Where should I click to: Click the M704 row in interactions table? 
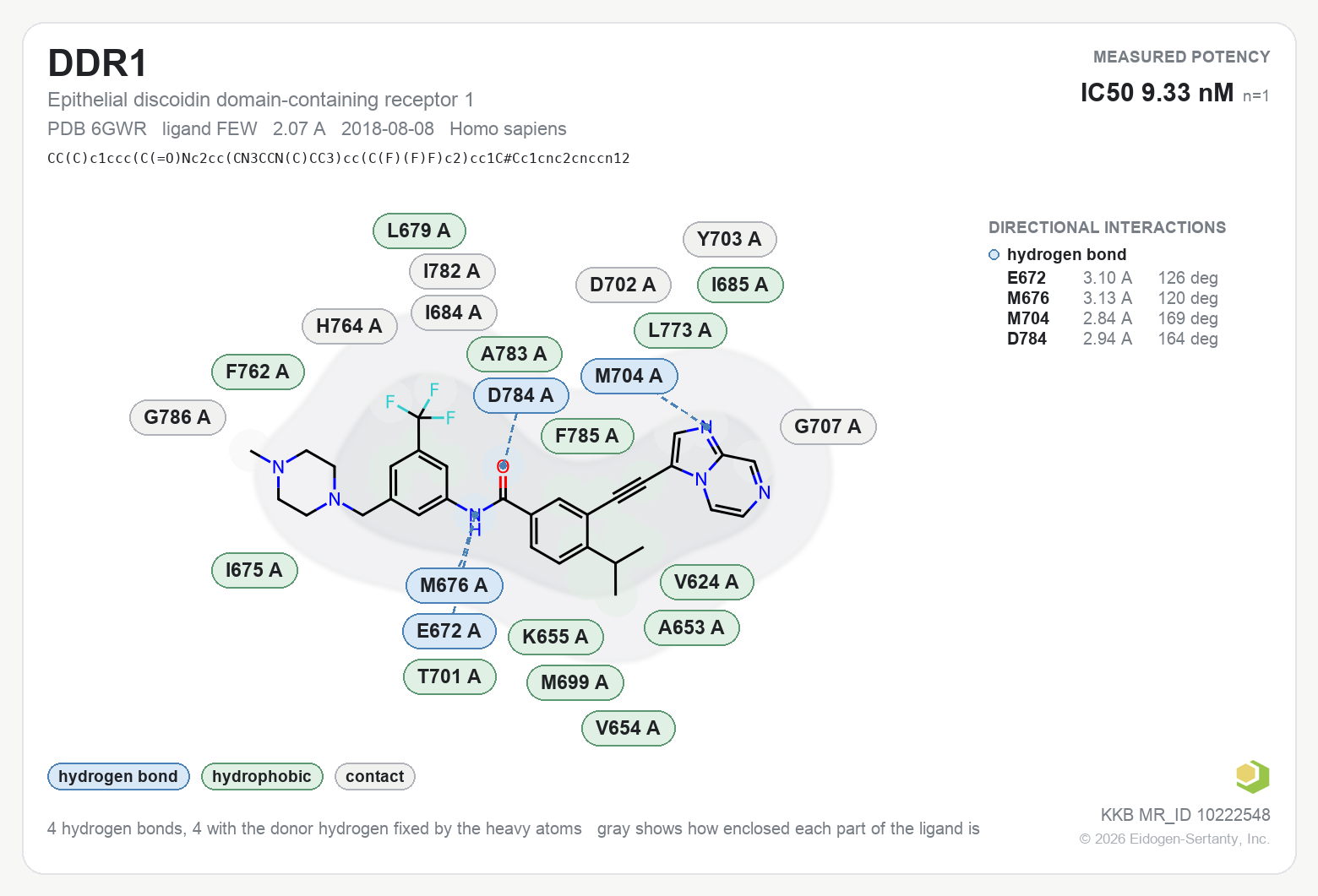[1113, 318]
